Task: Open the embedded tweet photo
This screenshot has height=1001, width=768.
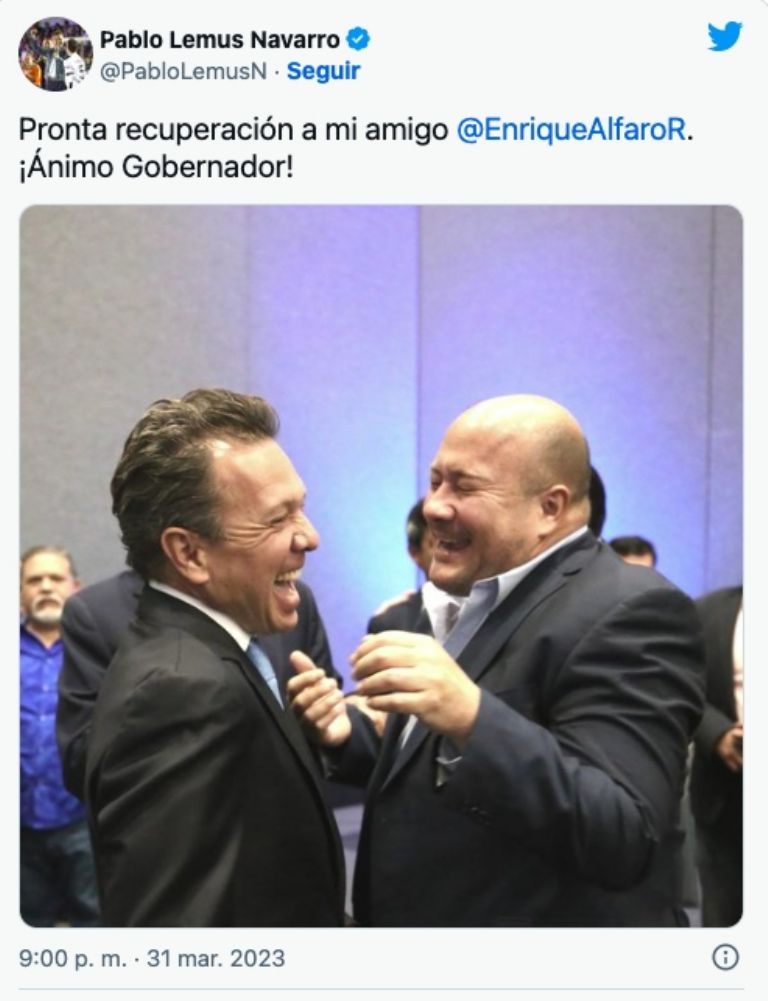Action: [381, 566]
